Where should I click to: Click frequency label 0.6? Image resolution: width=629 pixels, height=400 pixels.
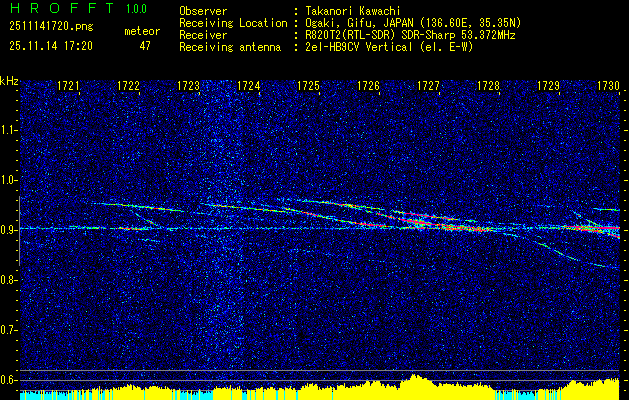8,380
